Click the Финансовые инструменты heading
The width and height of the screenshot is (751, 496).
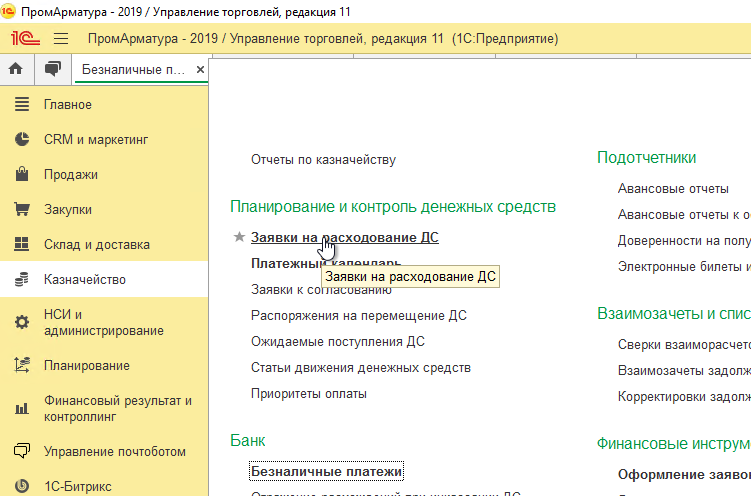point(673,443)
